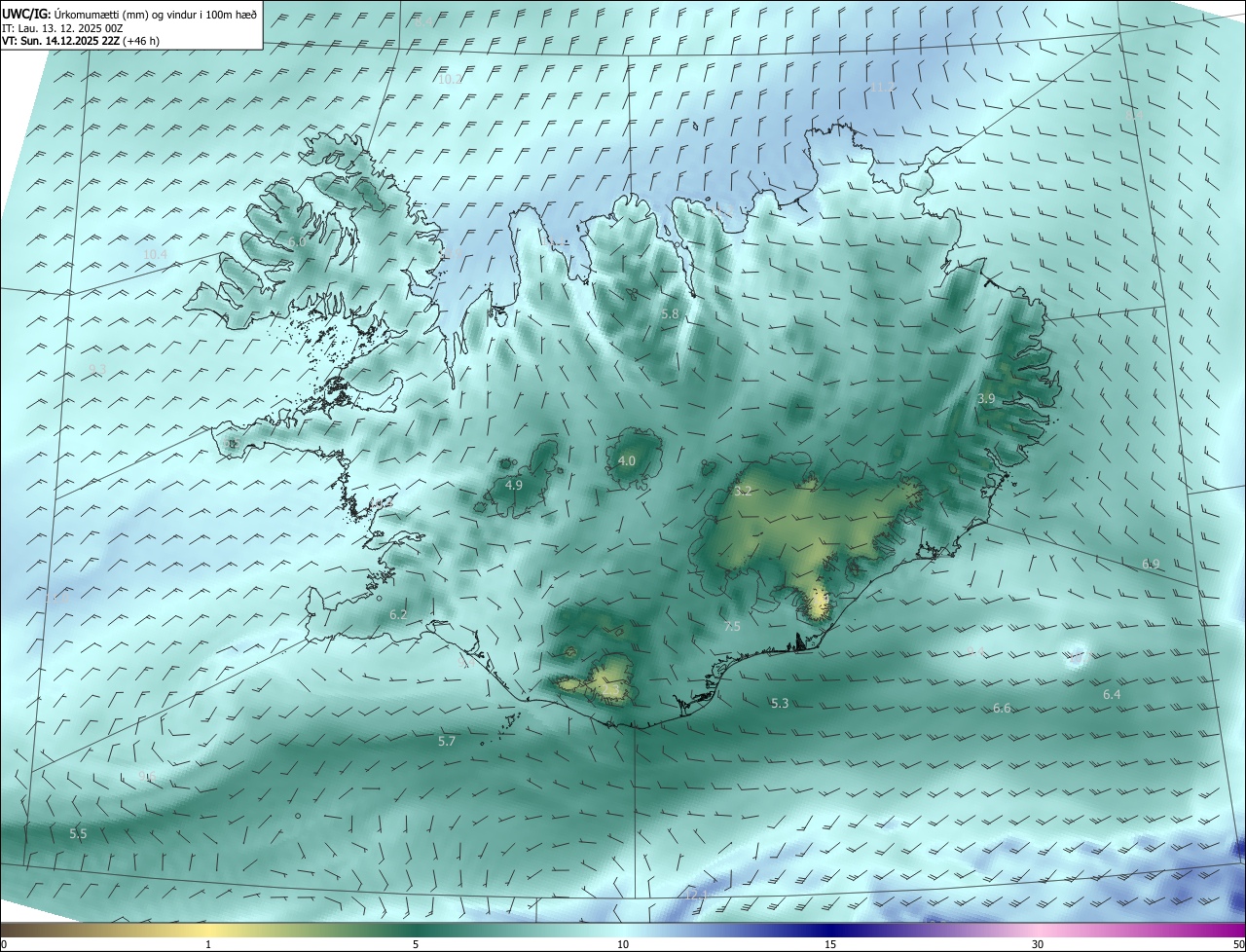This screenshot has width=1246, height=952.
Task: Click the 6.2 value label on the map
Action: tap(398, 615)
